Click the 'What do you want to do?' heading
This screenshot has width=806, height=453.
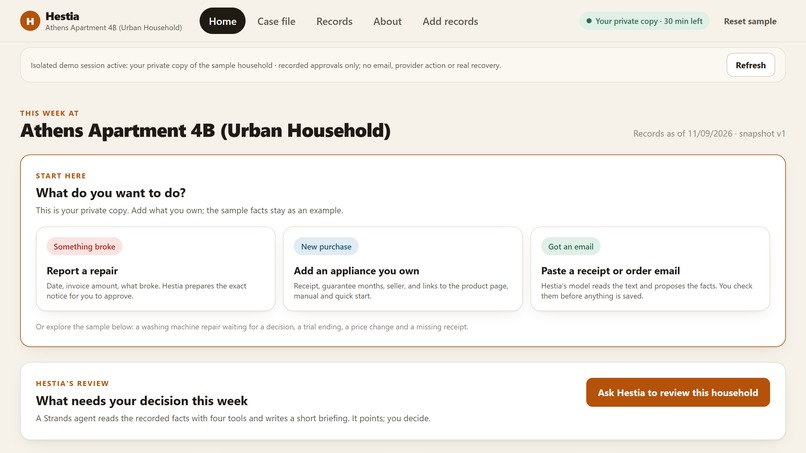coord(111,193)
